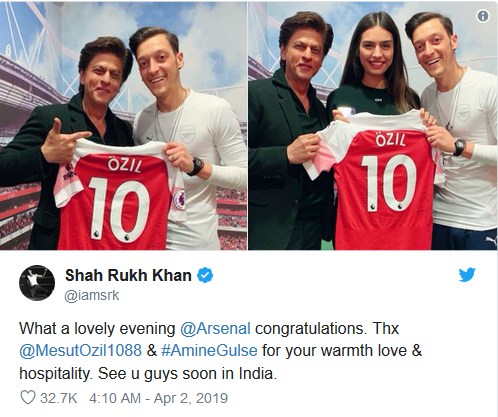The image size is (498, 417).
Task: Click the Shah Rukh Khan display name
Action: point(128,275)
